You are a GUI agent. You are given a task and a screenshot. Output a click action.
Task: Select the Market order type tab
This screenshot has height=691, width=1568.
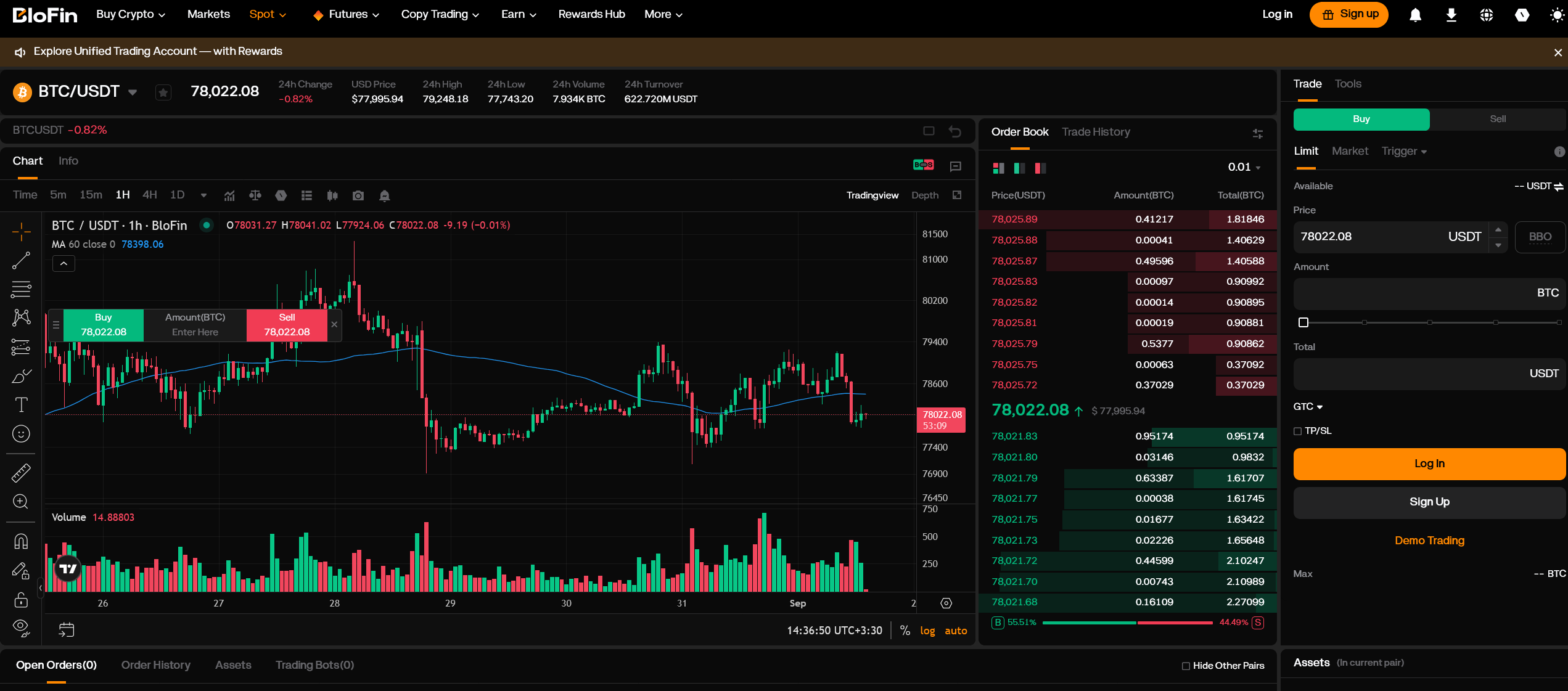click(x=1350, y=151)
